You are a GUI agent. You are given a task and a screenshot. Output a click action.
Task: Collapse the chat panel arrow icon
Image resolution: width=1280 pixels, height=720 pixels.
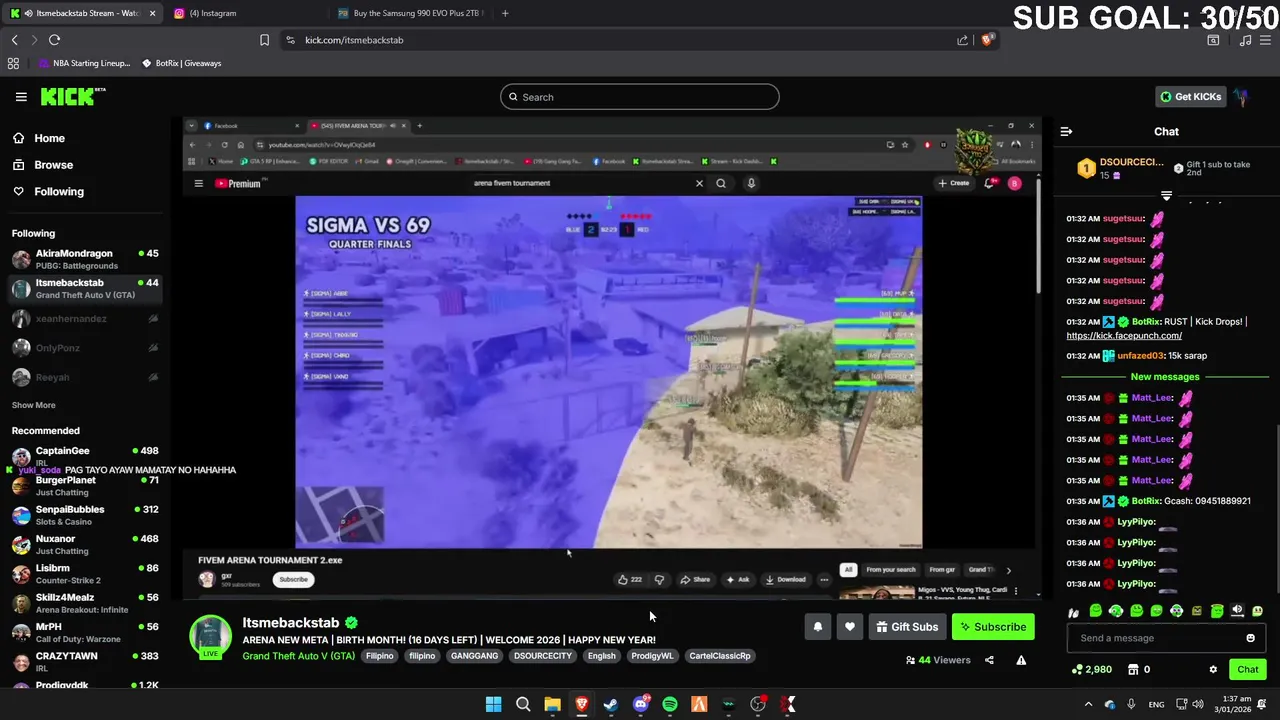[x=1066, y=131]
